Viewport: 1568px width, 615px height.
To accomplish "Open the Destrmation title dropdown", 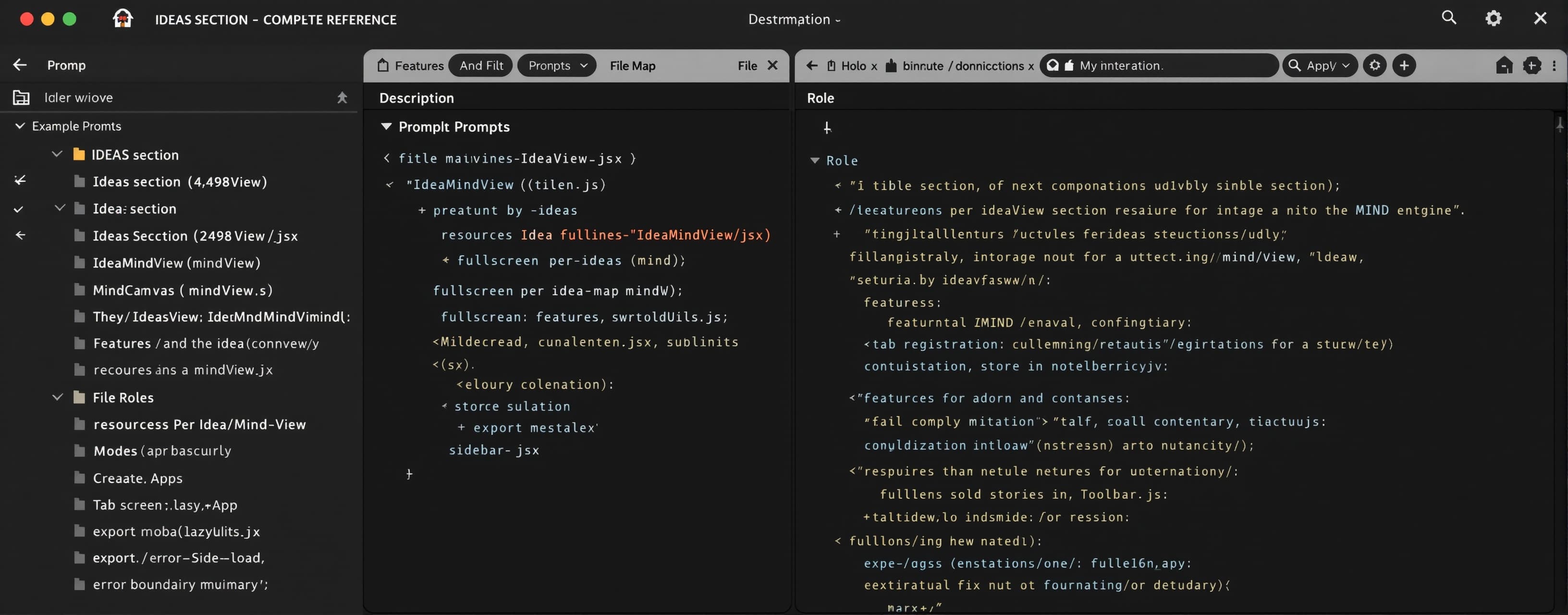I will point(795,20).
